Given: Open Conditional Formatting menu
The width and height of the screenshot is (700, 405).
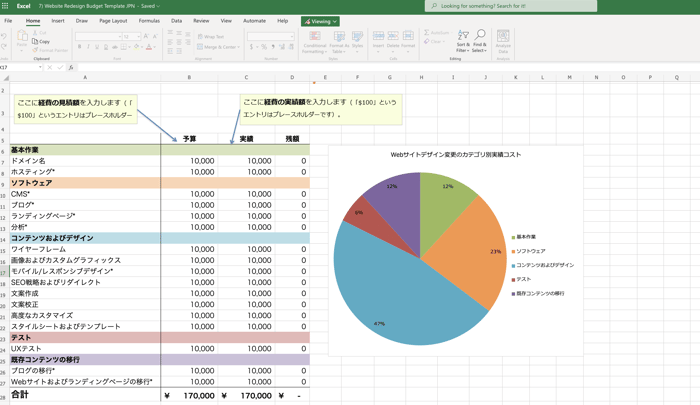Looking at the screenshot, I should click(x=315, y=42).
